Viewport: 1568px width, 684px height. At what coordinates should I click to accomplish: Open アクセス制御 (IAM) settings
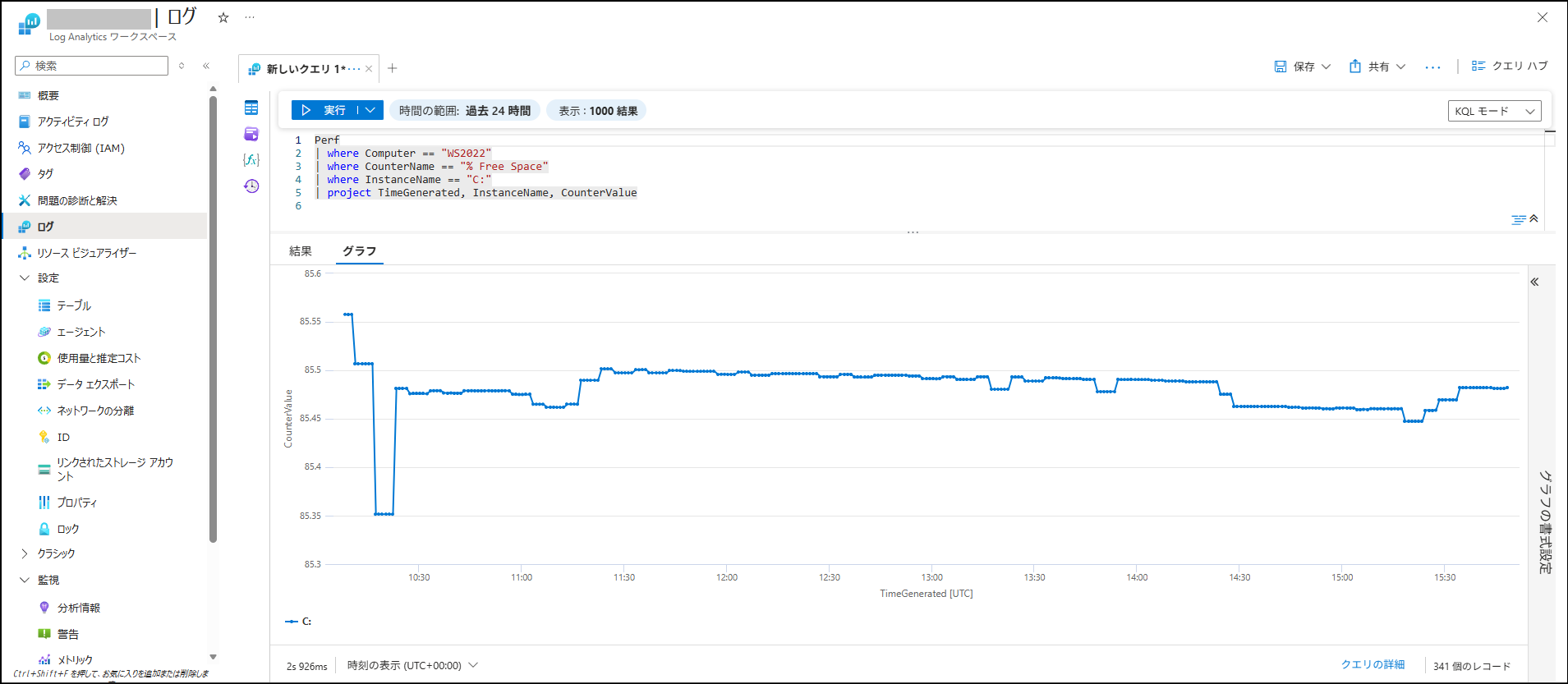tap(80, 148)
